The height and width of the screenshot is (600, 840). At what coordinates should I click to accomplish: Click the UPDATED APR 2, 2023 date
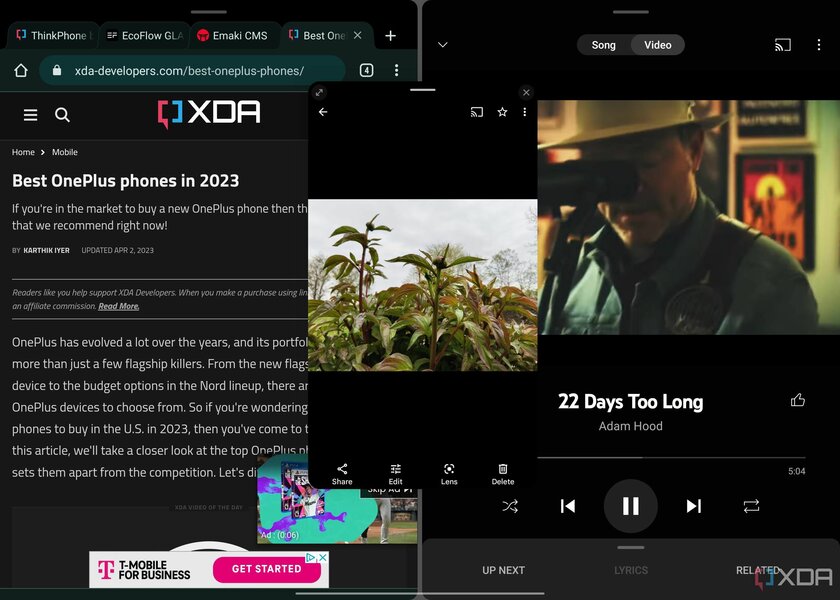117,250
